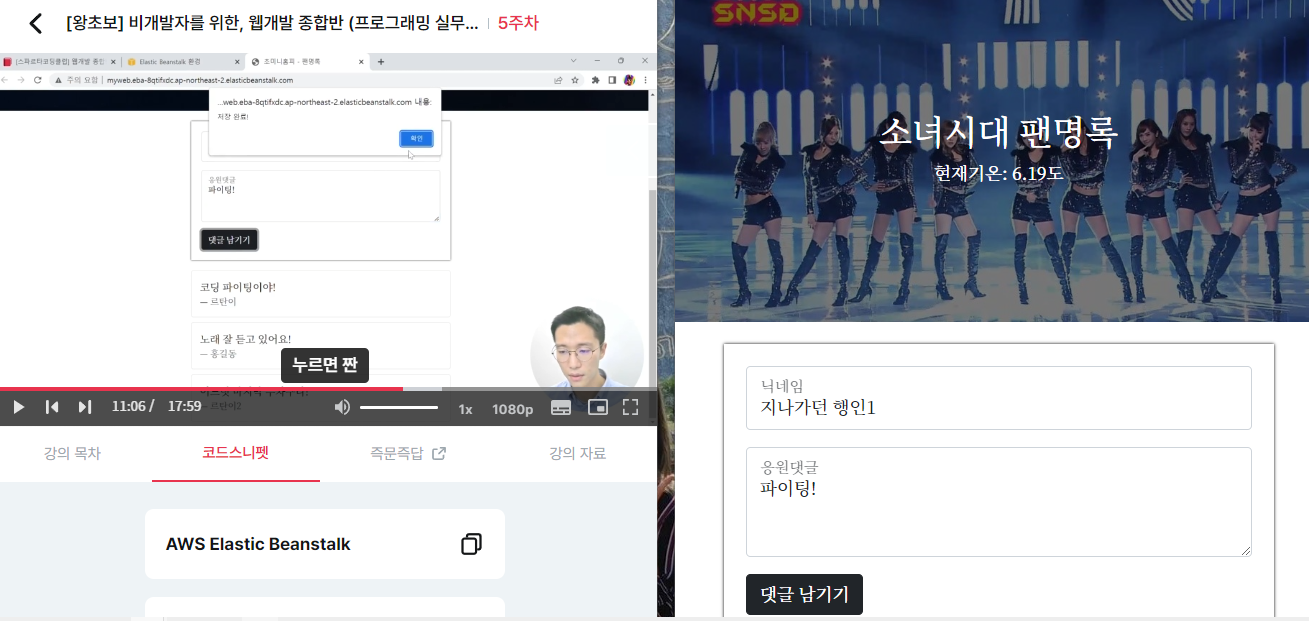This screenshot has width=1309, height=621.
Task: Reload the page in video browser
Action: pyautogui.click(x=37, y=80)
